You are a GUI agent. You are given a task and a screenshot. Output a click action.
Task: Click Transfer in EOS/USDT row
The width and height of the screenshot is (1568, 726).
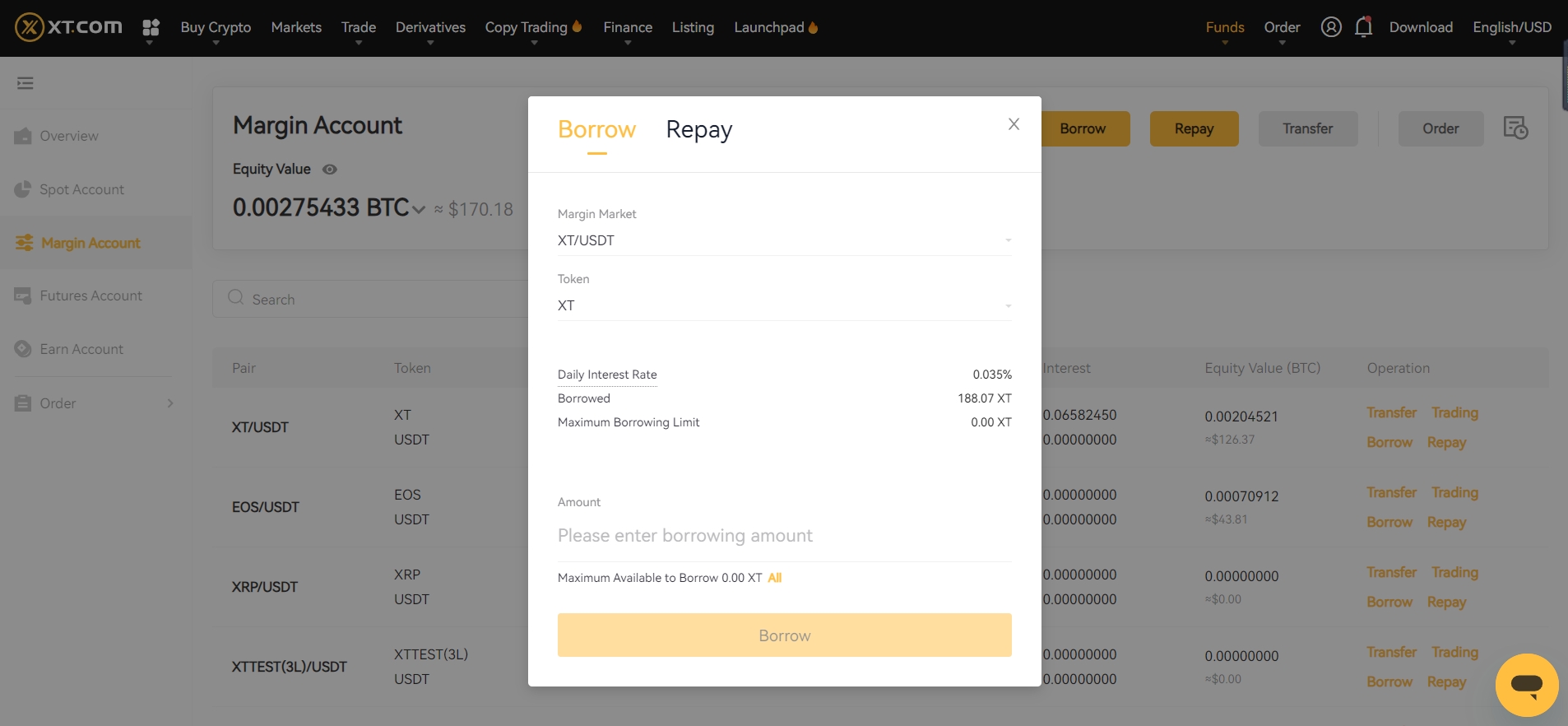click(1391, 492)
